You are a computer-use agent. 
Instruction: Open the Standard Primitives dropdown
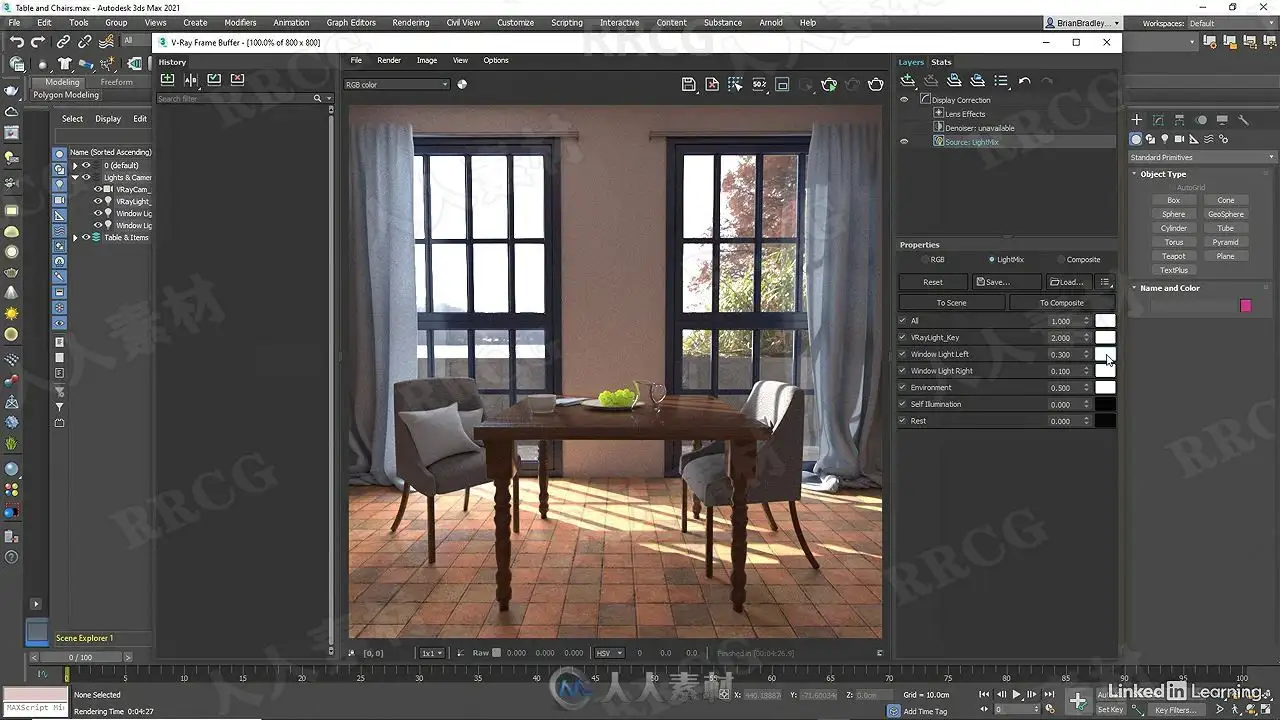point(1201,157)
